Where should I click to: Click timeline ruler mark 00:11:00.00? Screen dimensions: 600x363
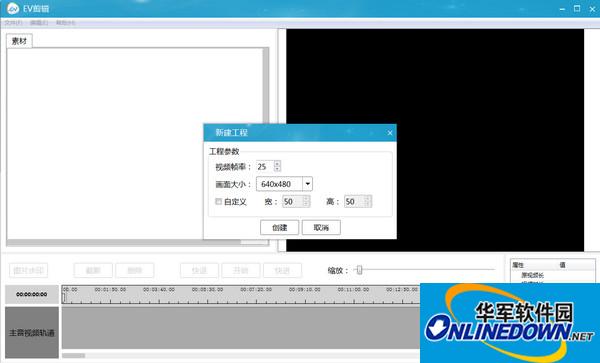[x=353, y=290]
